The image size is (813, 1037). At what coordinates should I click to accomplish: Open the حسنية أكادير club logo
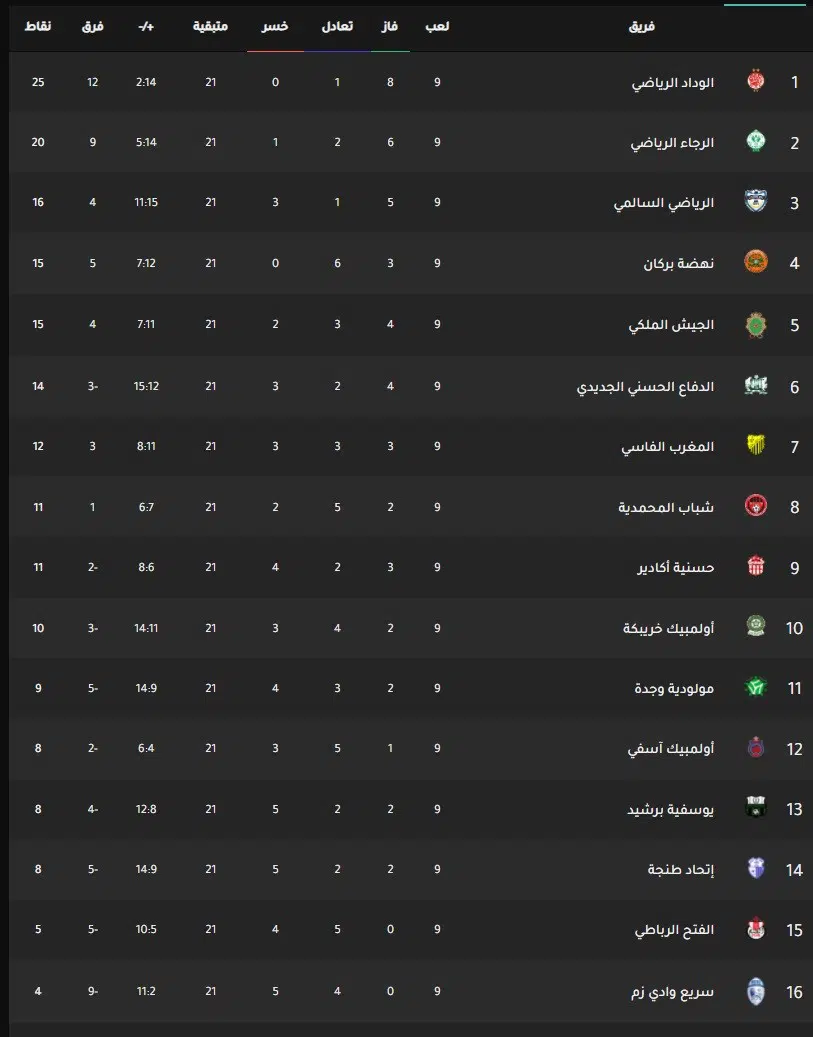pyautogui.click(x=755, y=567)
